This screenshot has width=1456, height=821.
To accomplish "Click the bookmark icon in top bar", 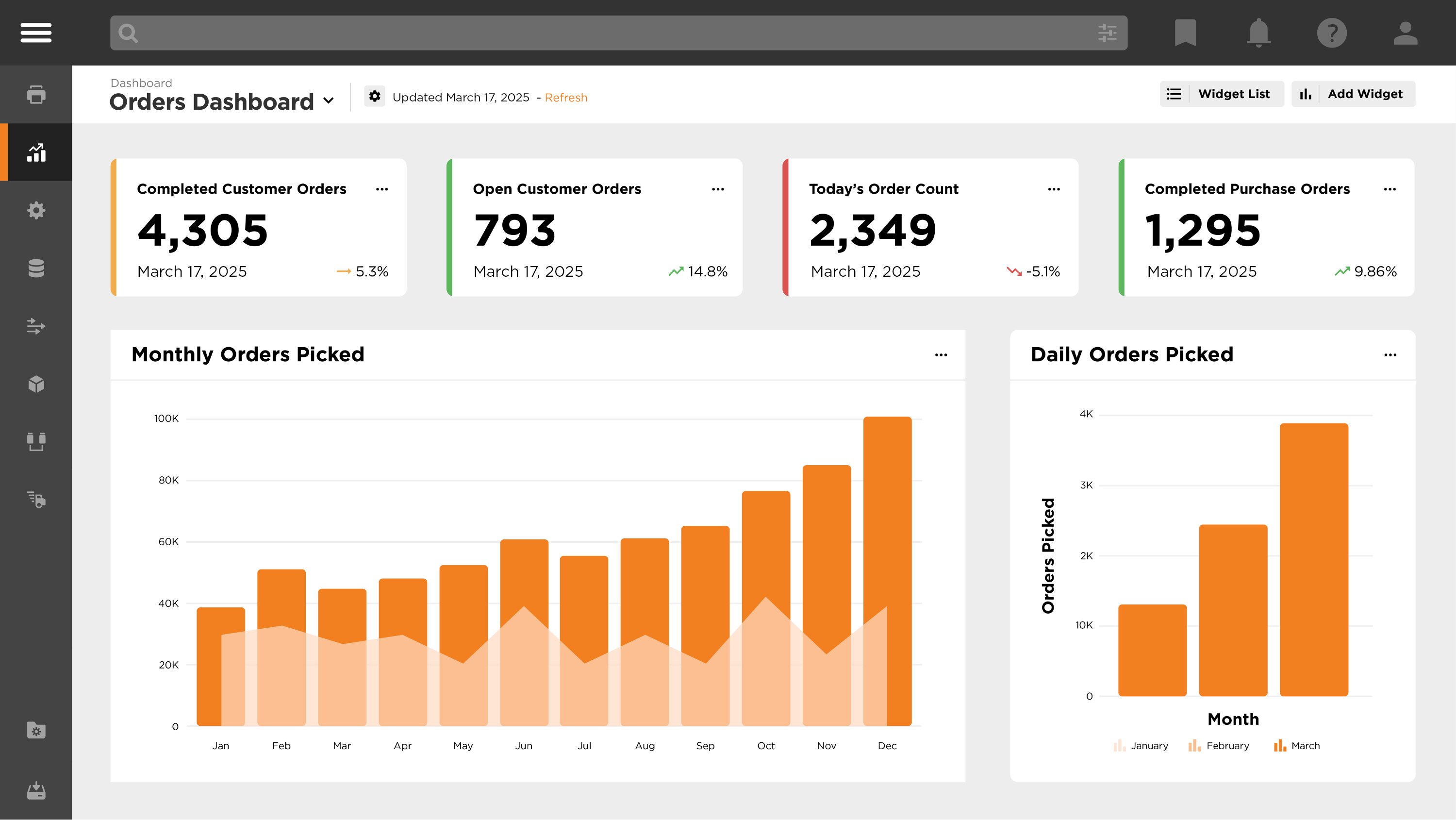I will coord(1185,33).
